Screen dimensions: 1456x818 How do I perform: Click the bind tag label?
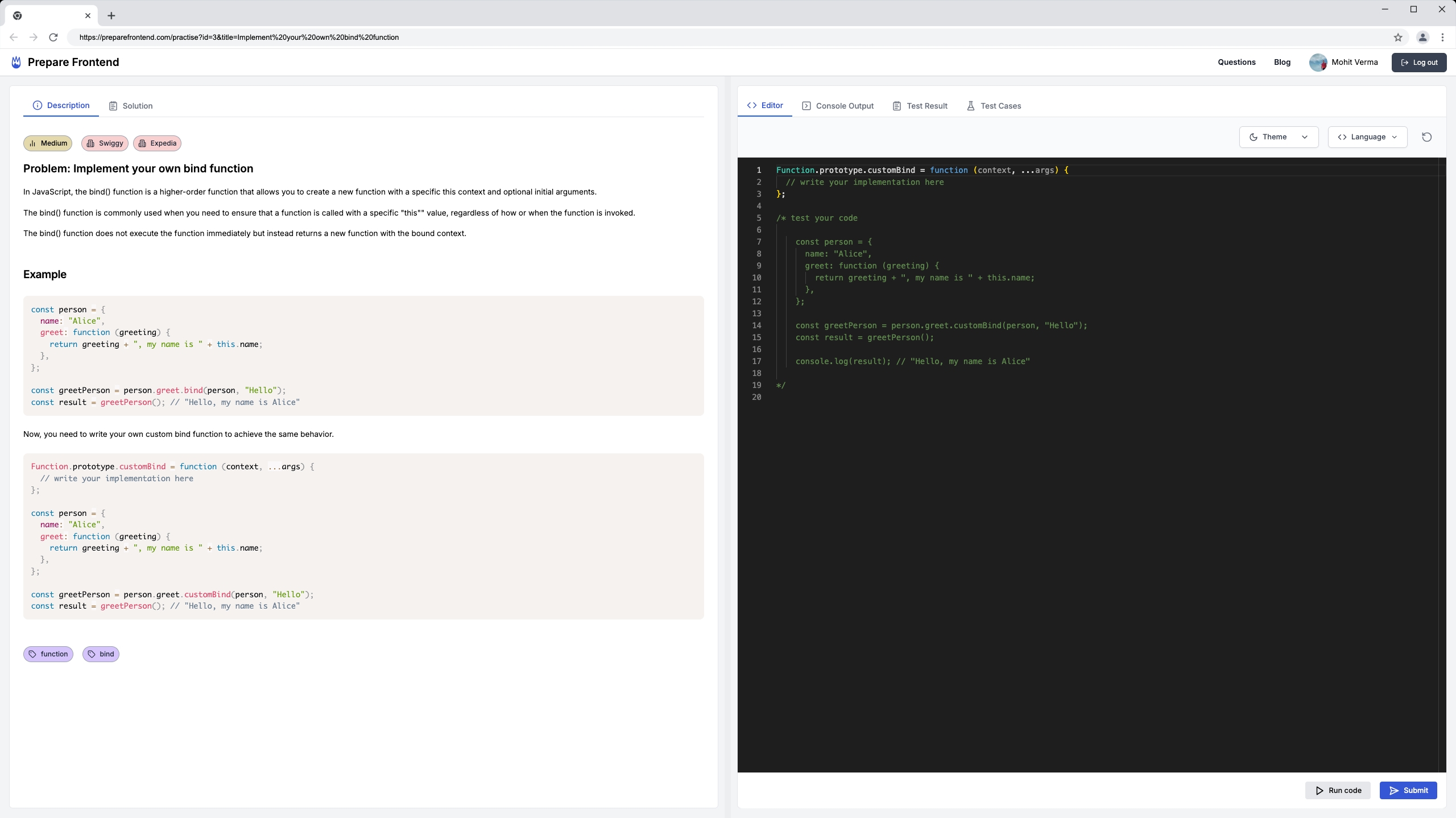(106, 654)
